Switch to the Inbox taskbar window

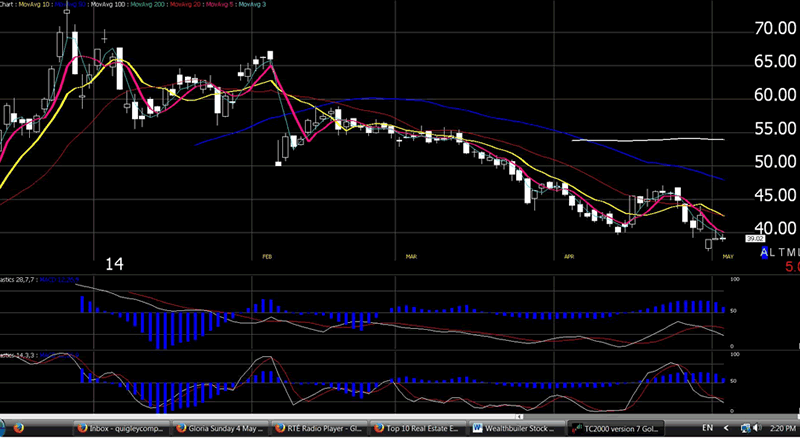click(x=120, y=427)
